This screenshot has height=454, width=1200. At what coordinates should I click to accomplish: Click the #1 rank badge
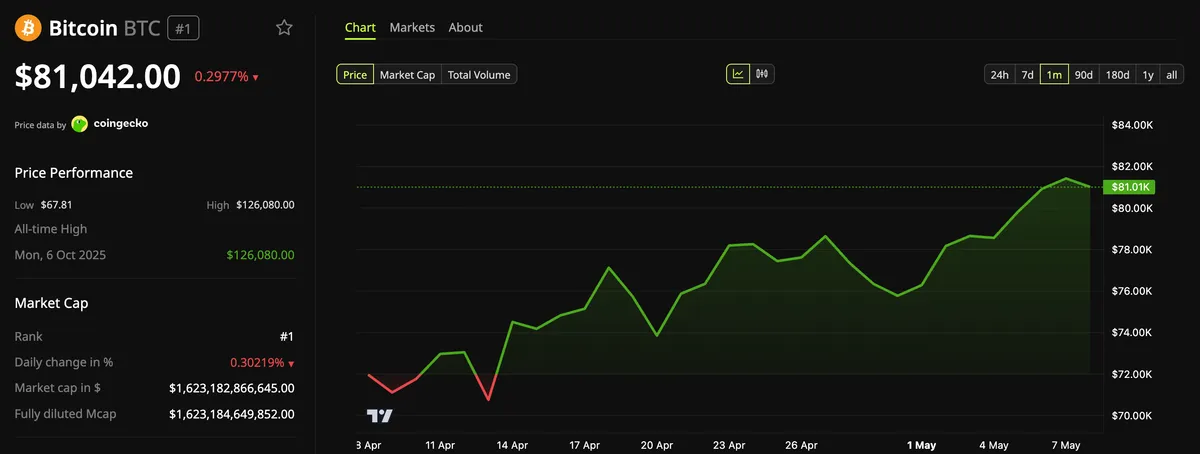tap(184, 29)
